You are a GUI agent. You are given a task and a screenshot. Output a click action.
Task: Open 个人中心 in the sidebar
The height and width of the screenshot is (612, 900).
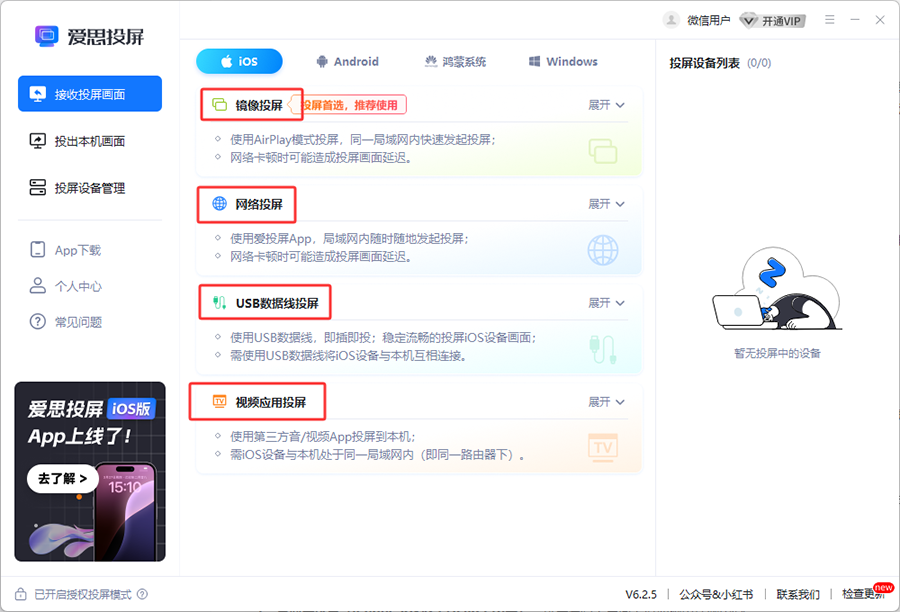[65, 286]
